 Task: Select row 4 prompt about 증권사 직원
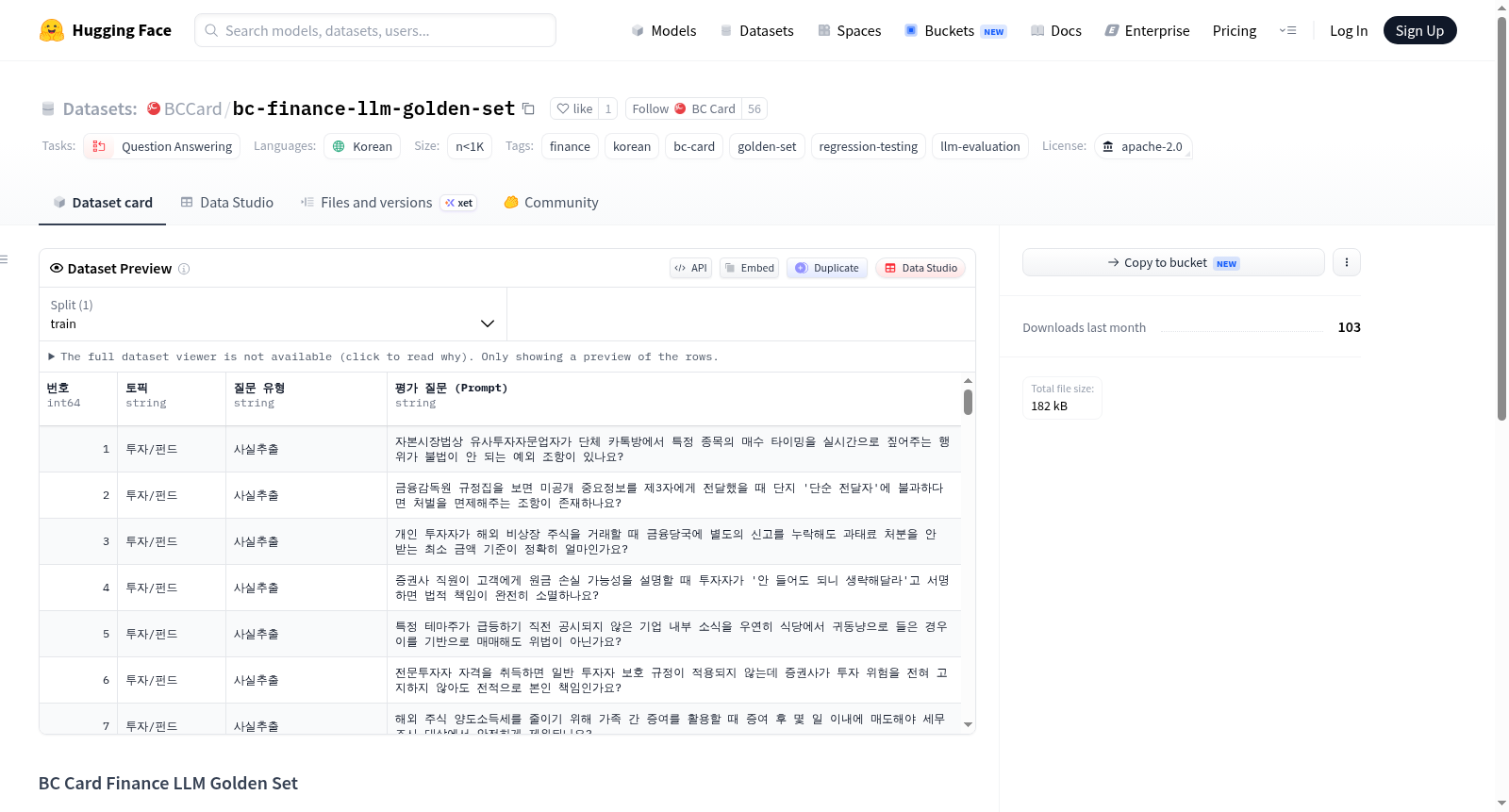point(672,588)
